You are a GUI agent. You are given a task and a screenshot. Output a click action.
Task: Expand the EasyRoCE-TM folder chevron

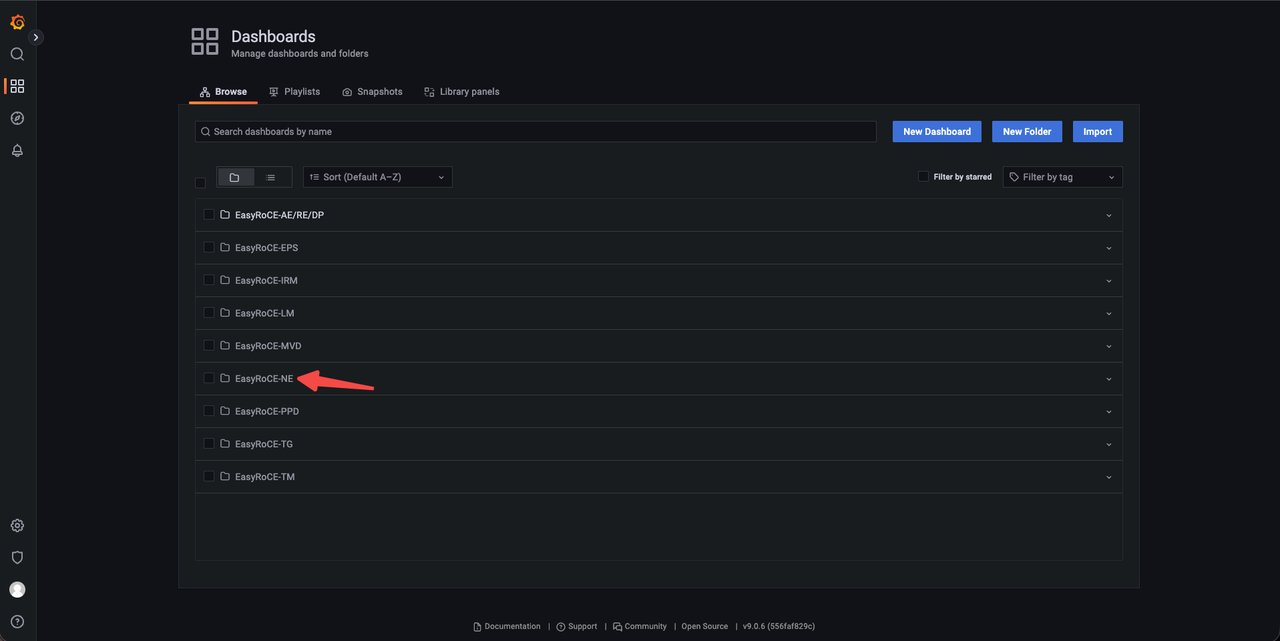coord(1109,477)
